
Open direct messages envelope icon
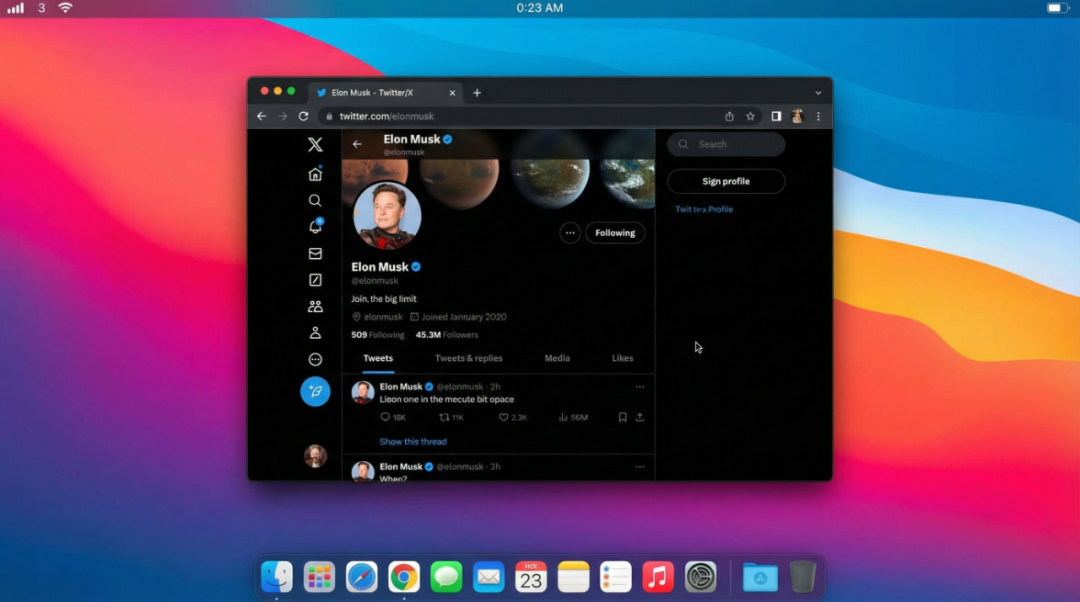(x=315, y=254)
